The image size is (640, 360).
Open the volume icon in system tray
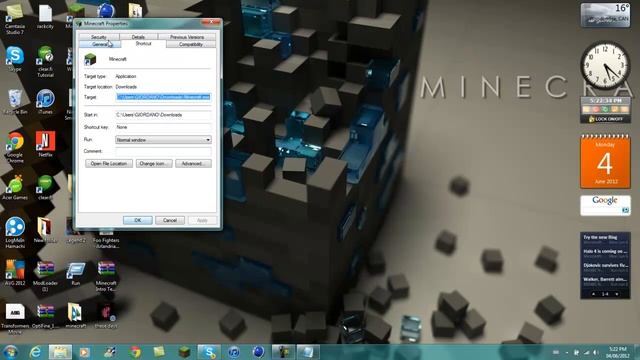(x=596, y=352)
